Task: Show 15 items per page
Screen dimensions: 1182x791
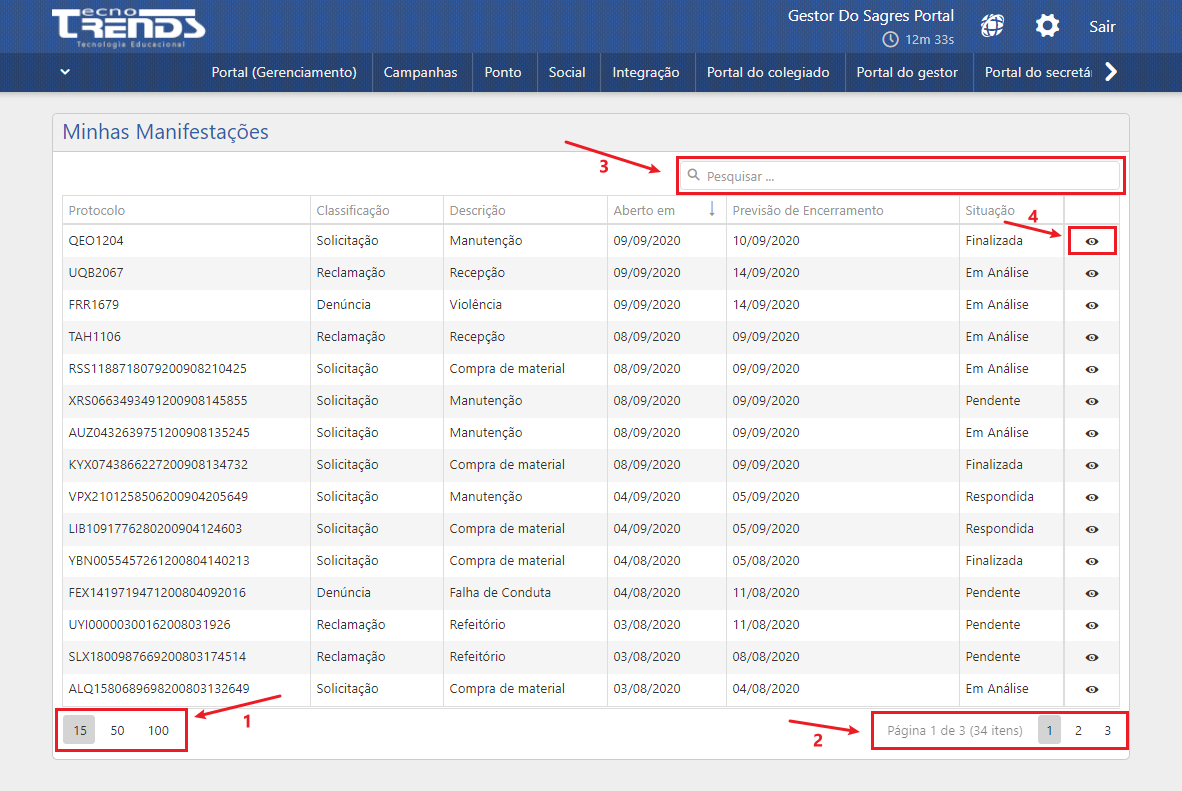Action: [x=79, y=730]
